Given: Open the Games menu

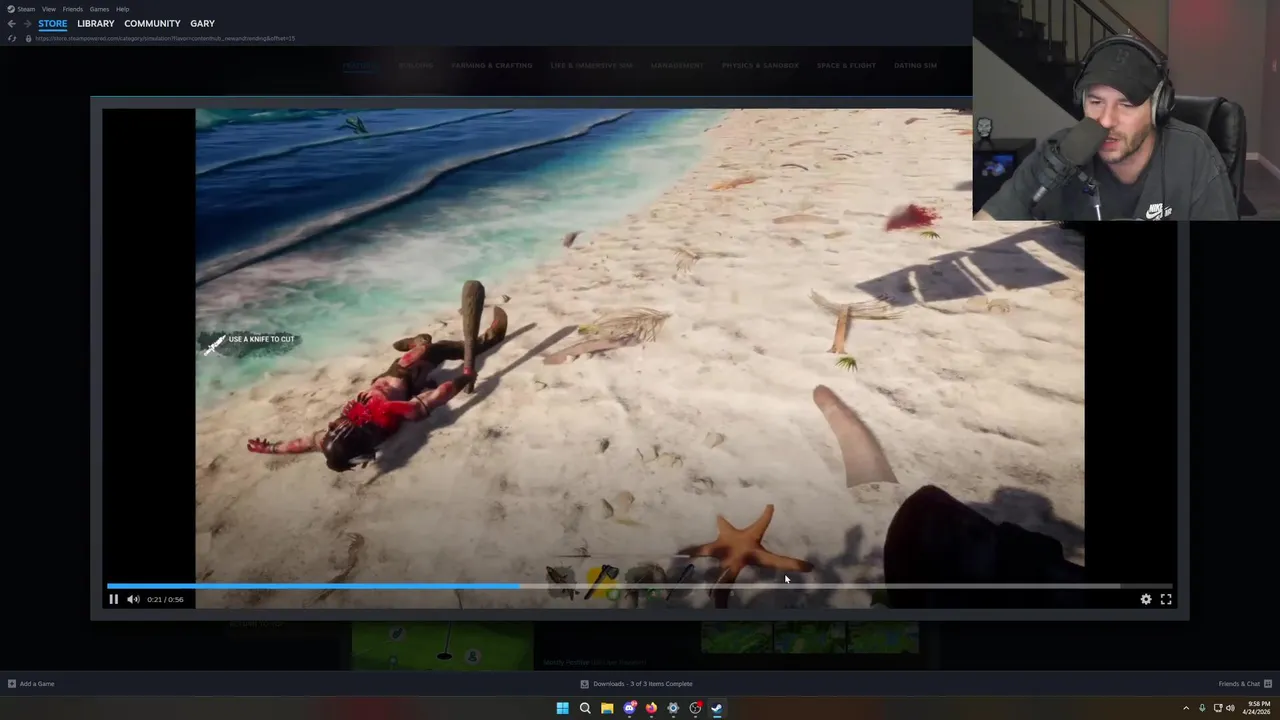Looking at the screenshot, I should pyautogui.click(x=99, y=9).
